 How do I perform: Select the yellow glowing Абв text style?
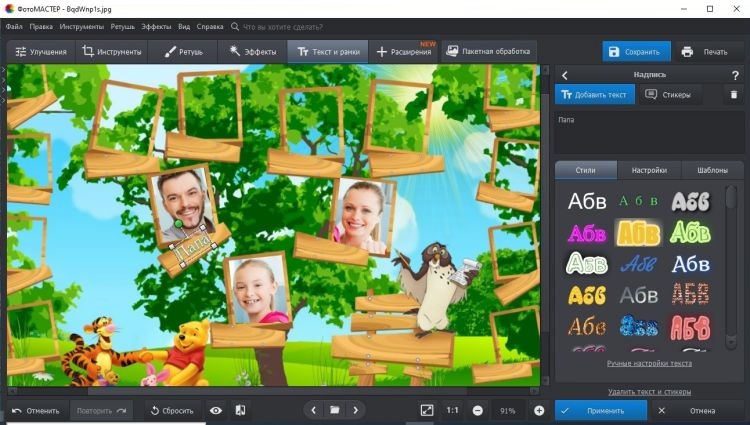[x=638, y=232]
